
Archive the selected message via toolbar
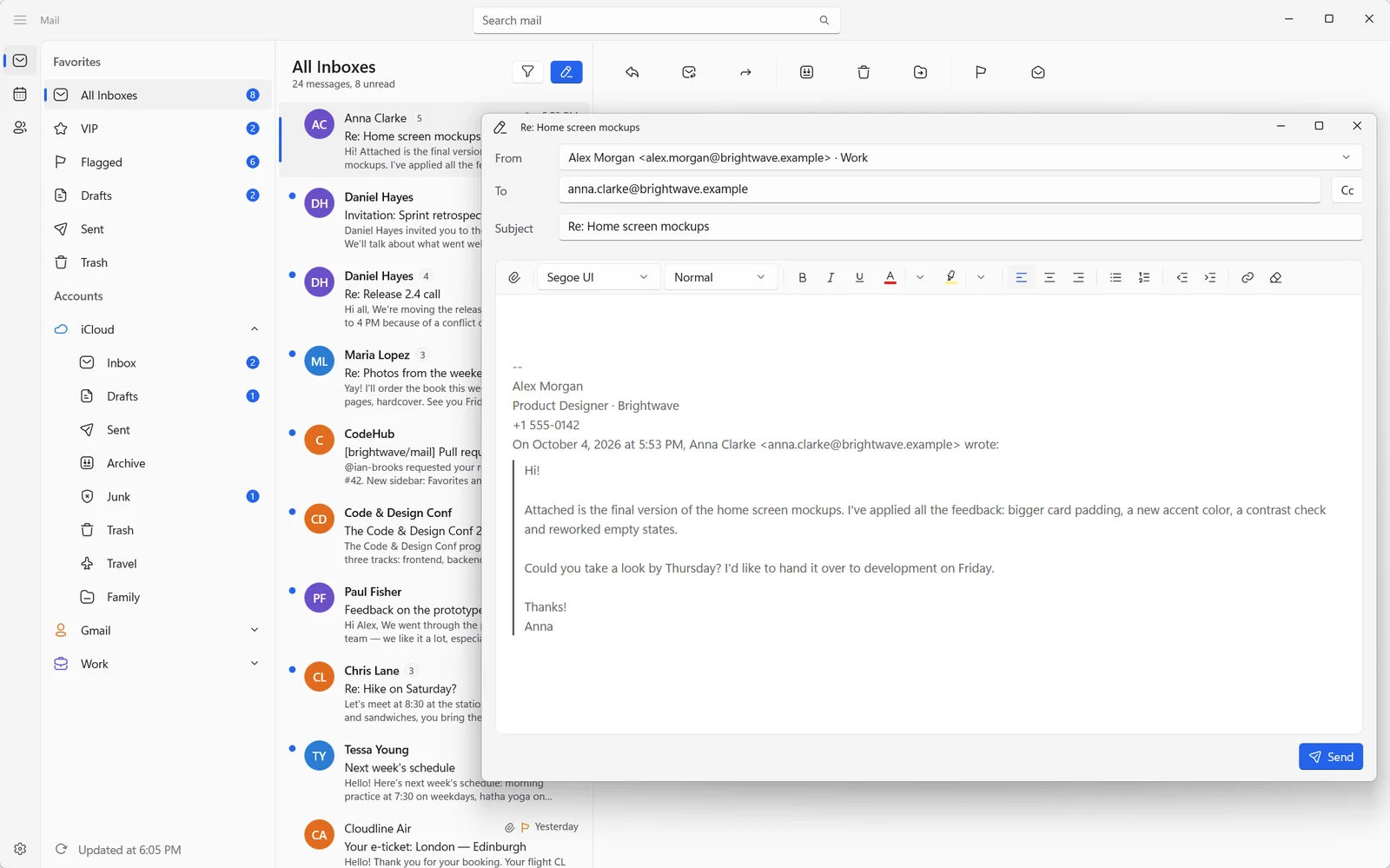pos(807,72)
